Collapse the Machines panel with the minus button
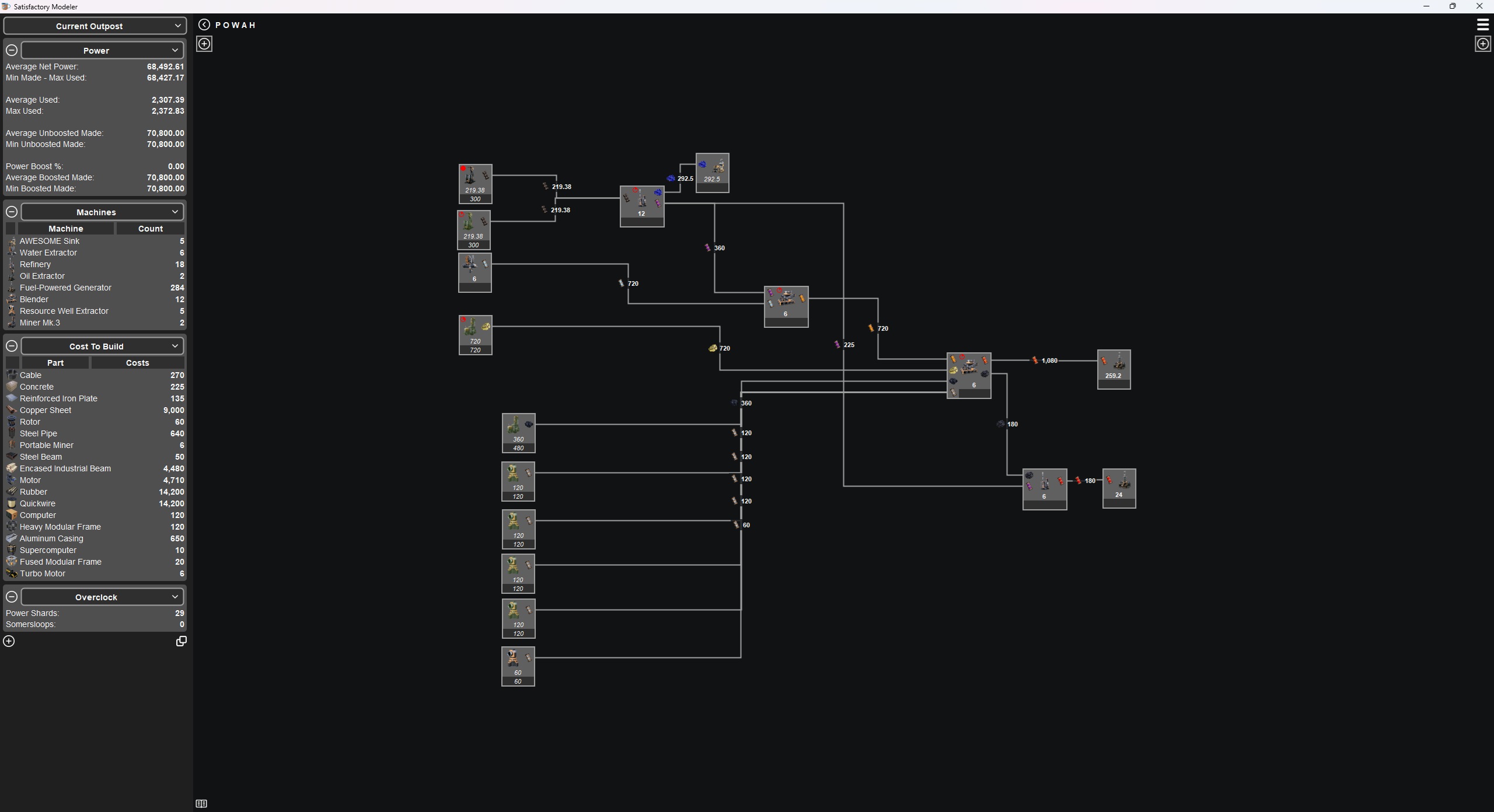This screenshot has width=1494, height=812. point(11,212)
